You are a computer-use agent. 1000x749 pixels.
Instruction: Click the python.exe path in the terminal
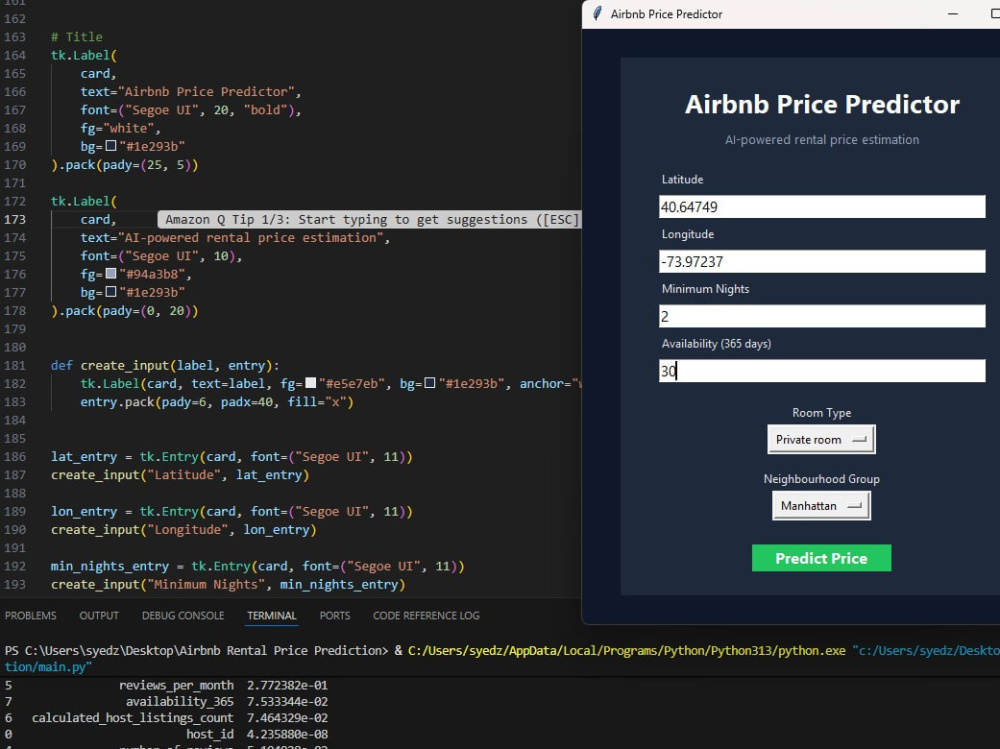[x=627, y=651]
